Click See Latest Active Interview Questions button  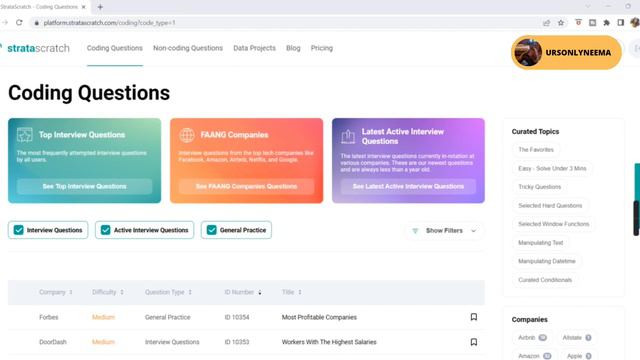pos(408,187)
